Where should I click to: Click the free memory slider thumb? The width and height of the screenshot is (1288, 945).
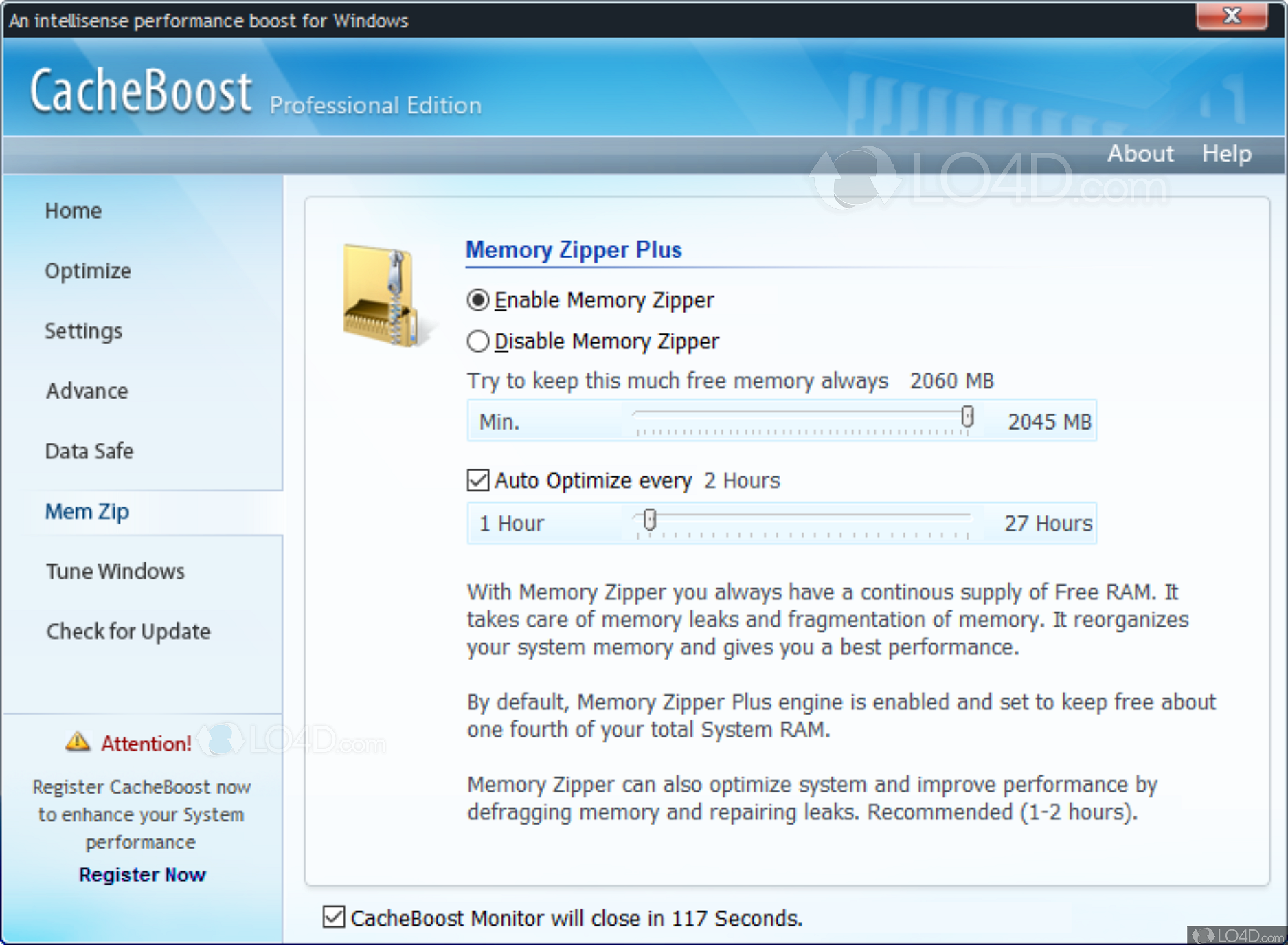coord(967,416)
